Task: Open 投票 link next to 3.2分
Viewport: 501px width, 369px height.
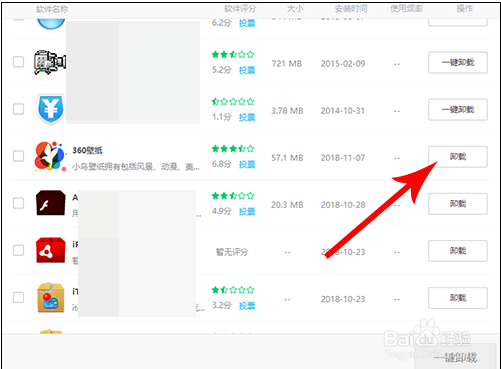Action: click(x=247, y=306)
